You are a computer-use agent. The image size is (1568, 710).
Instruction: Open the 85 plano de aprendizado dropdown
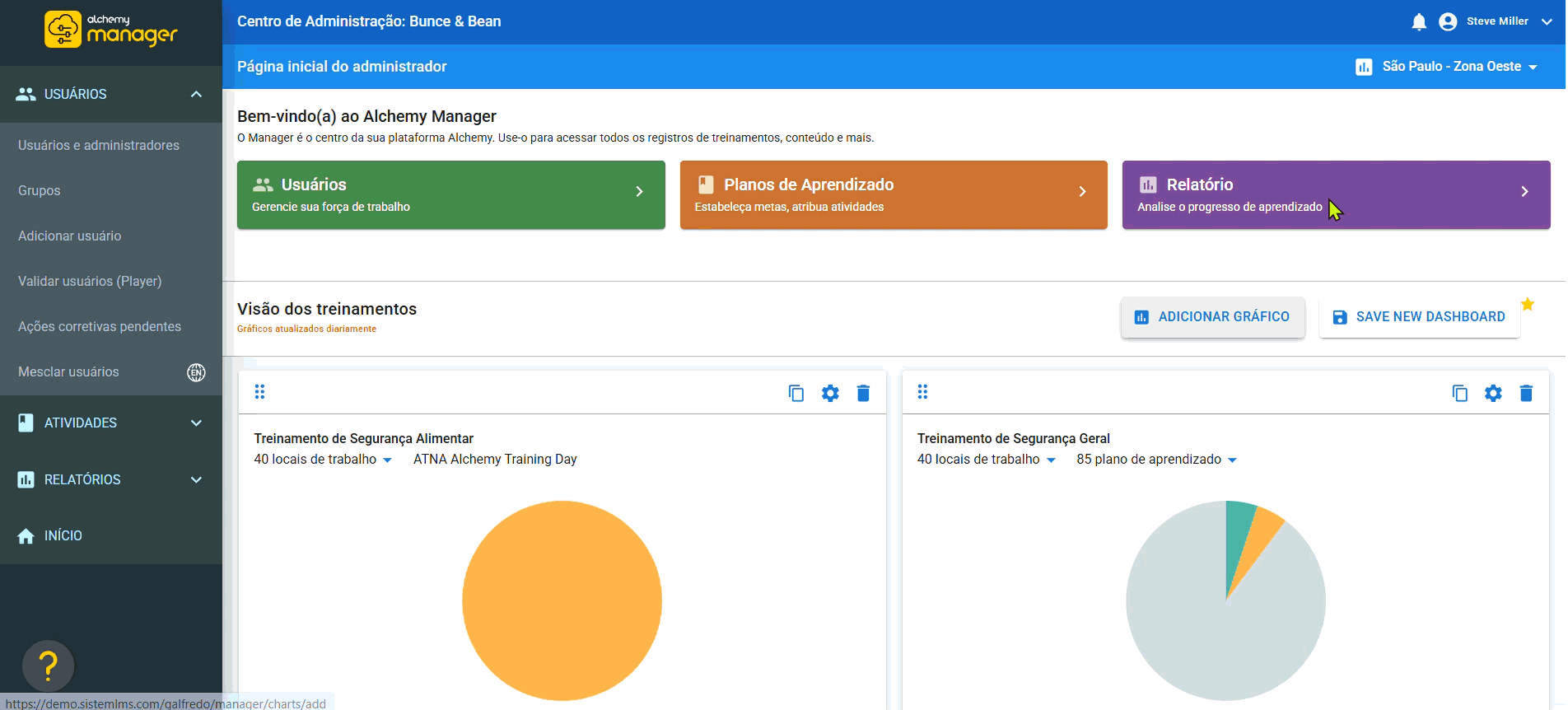click(x=1156, y=460)
